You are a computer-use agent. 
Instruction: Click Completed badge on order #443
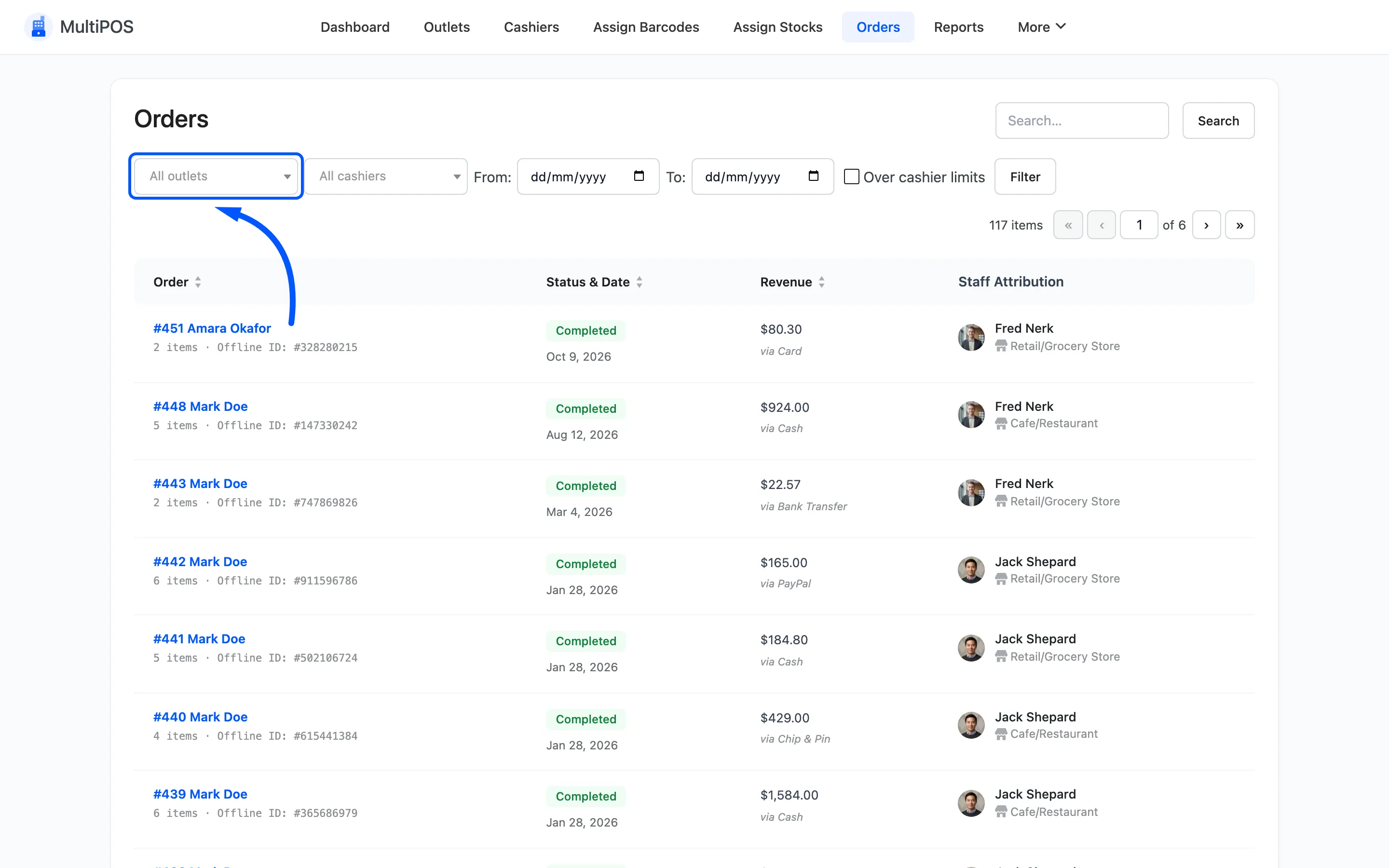tap(586, 486)
